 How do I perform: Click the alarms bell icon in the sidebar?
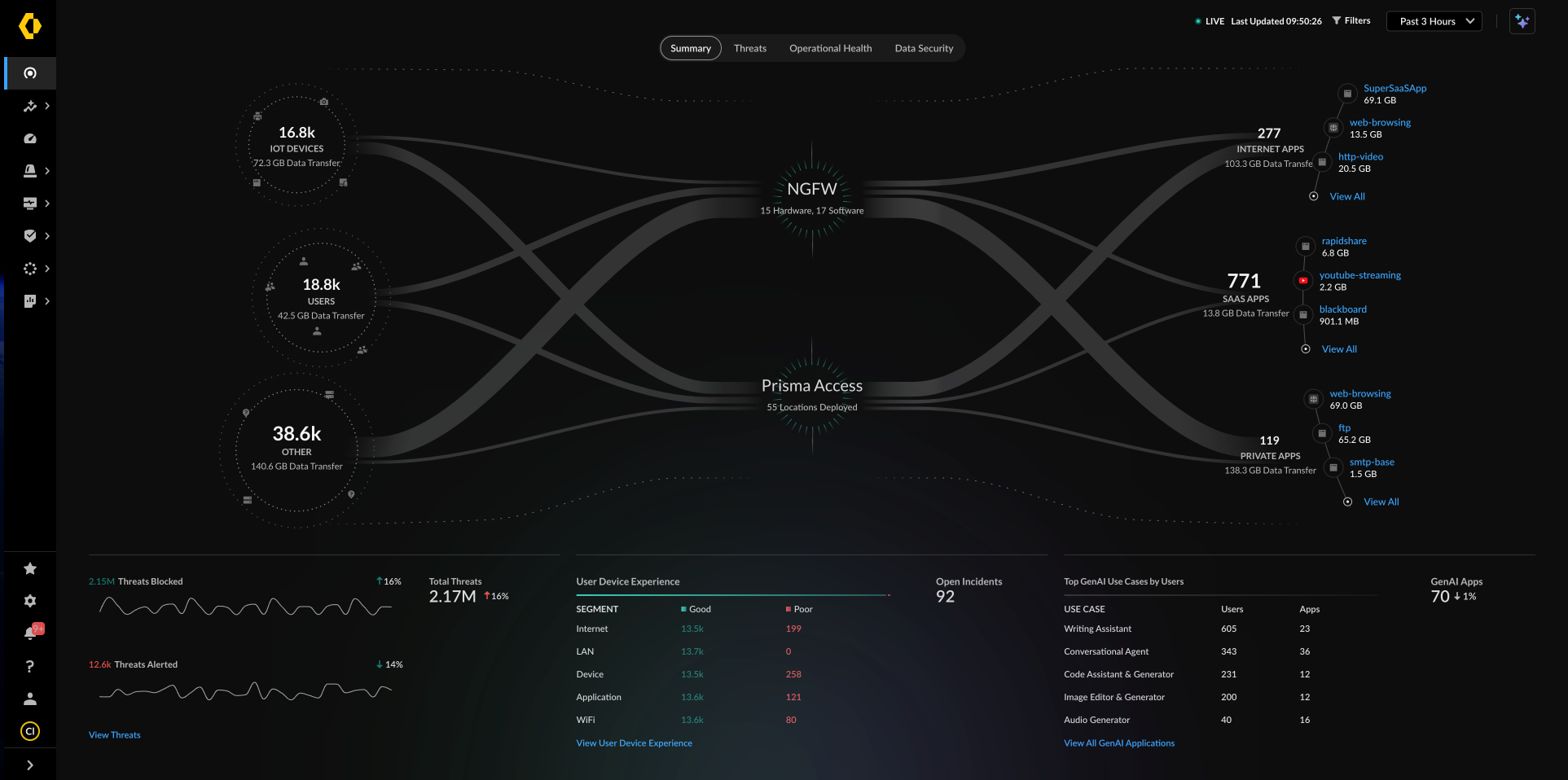pos(30,171)
